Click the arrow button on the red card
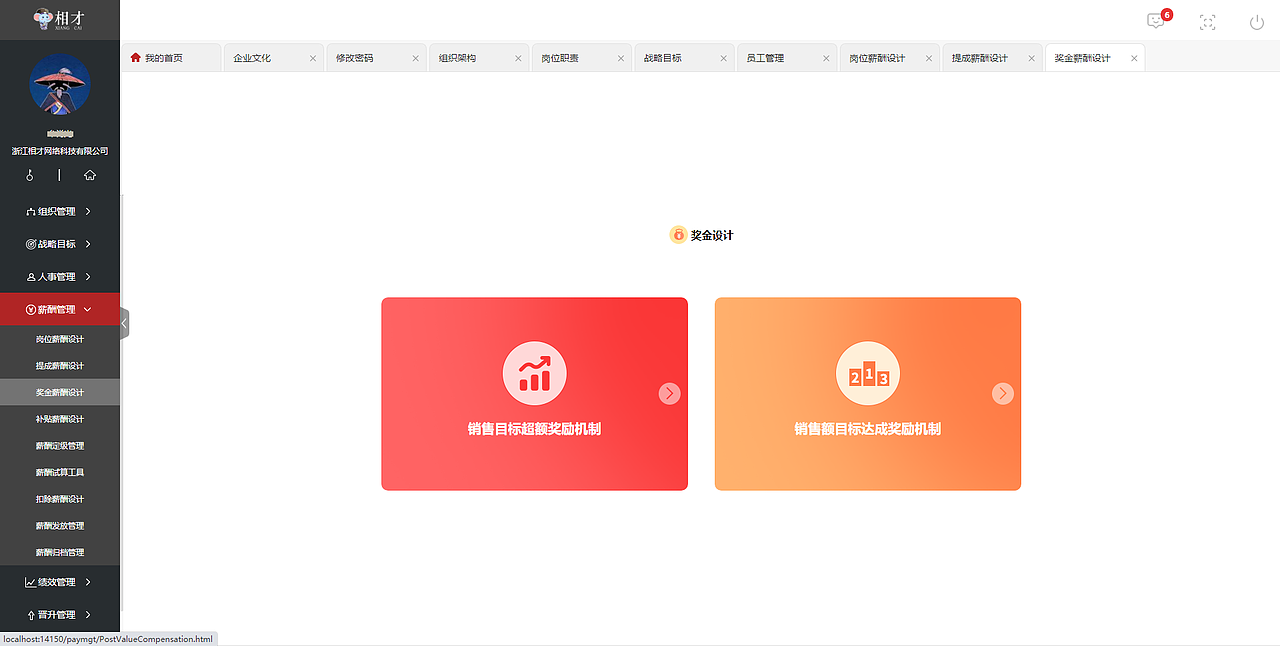 670,394
